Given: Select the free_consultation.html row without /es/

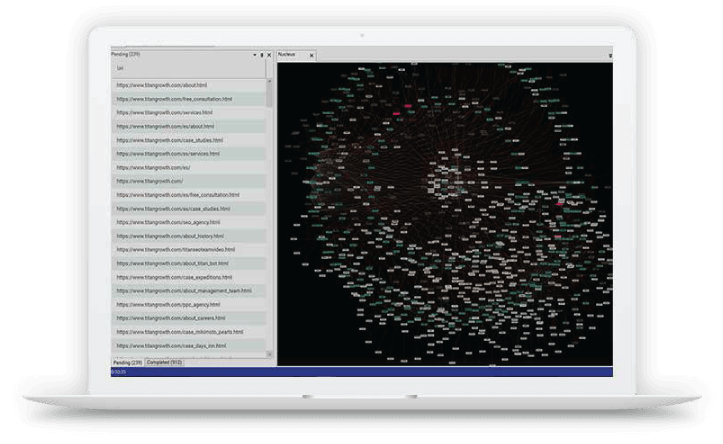Looking at the screenshot, I should 188,99.
